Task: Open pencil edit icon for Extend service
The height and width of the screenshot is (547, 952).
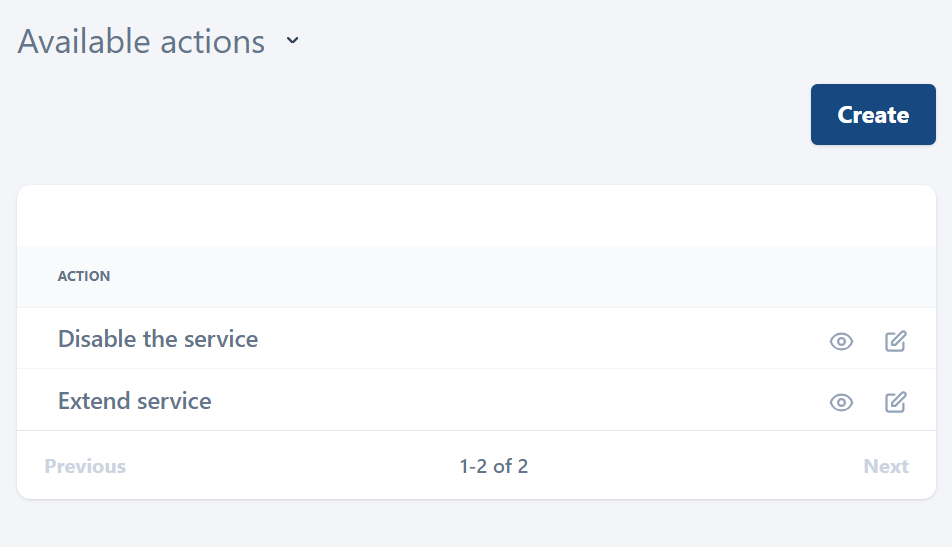Action: [896, 403]
